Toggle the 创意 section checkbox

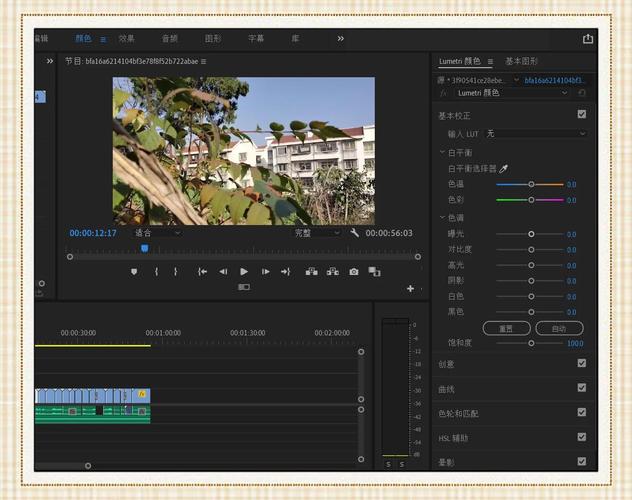(x=582, y=363)
